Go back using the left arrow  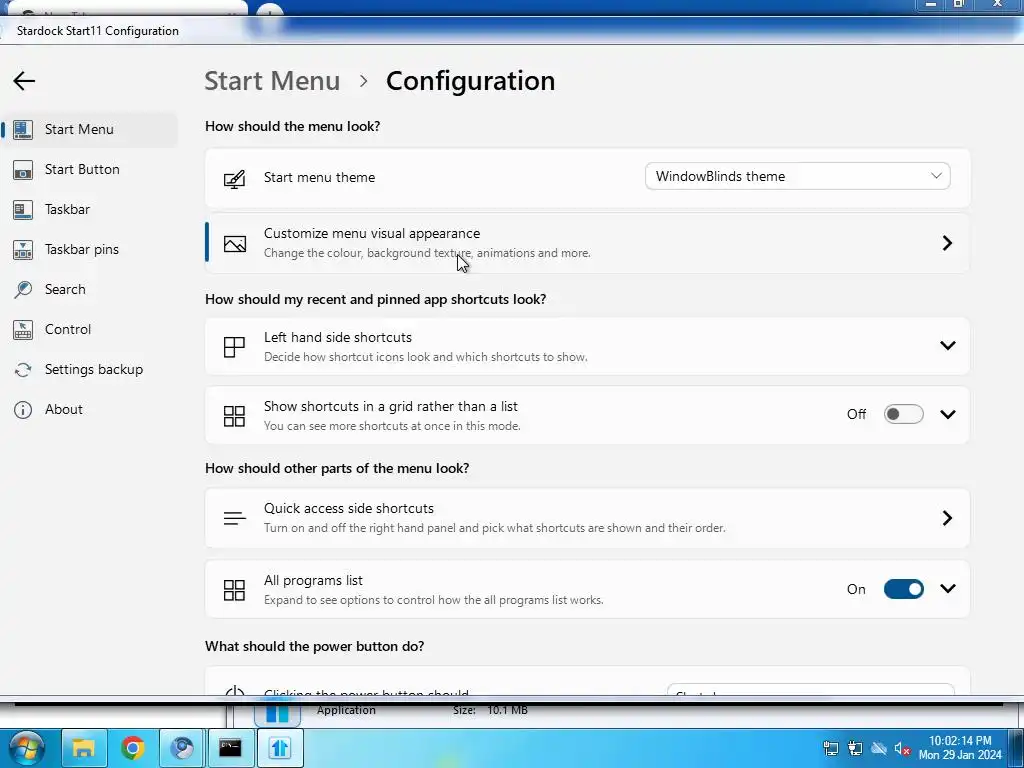click(24, 81)
